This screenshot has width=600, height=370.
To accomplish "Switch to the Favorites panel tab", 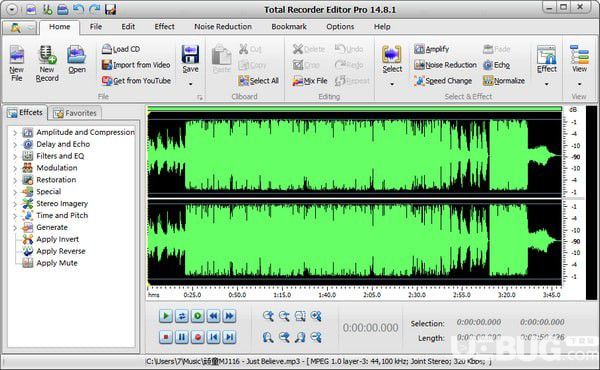I will click(75, 113).
